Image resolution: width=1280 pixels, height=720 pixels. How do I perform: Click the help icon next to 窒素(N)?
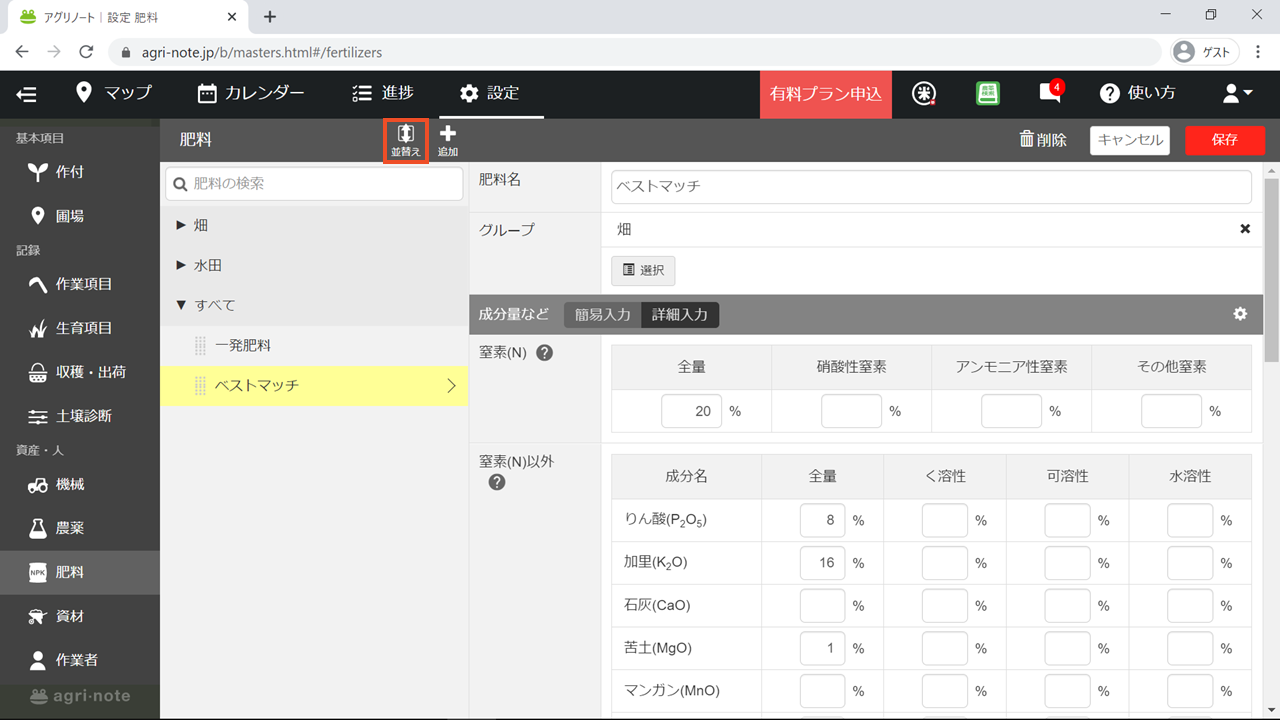click(x=545, y=353)
